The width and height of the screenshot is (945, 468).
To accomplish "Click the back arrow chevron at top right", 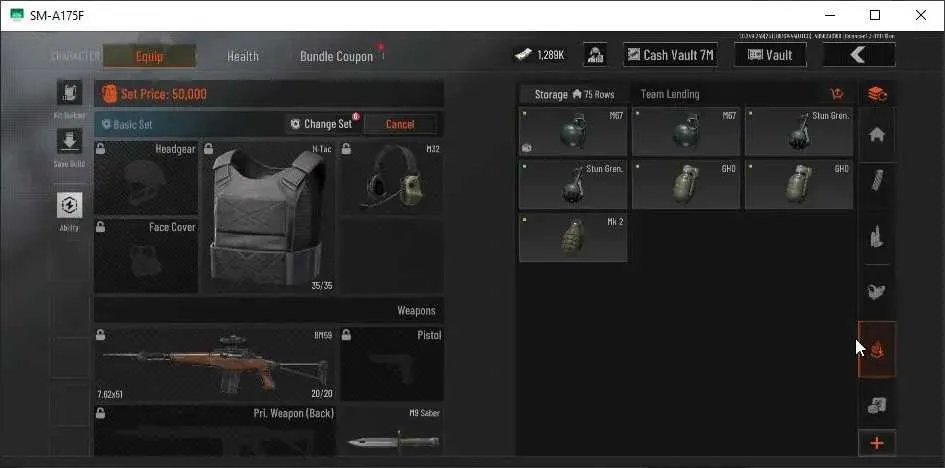I will [x=859, y=55].
